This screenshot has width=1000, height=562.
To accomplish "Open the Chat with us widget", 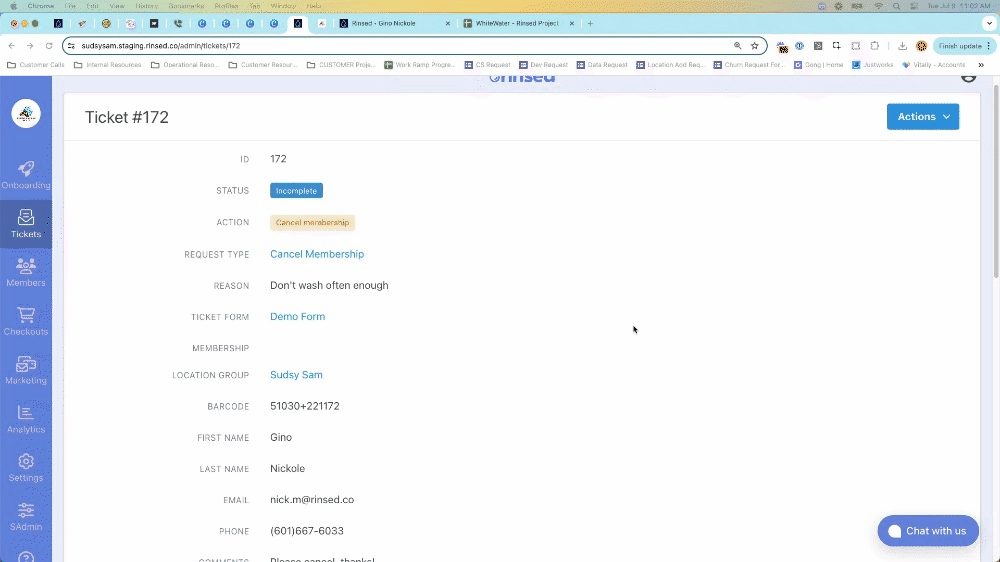I will 928,531.
